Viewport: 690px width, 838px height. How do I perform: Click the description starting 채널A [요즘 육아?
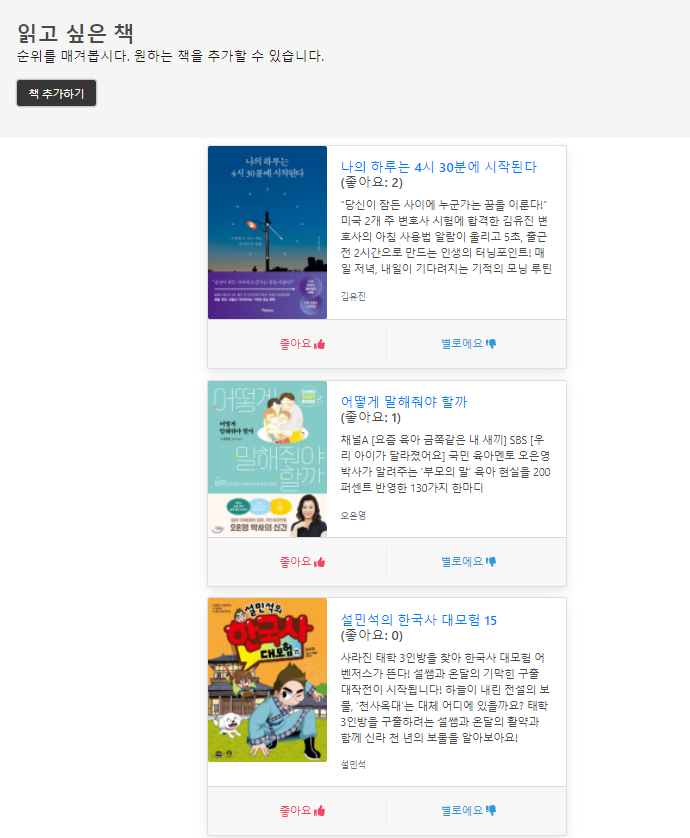coord(446,463)
